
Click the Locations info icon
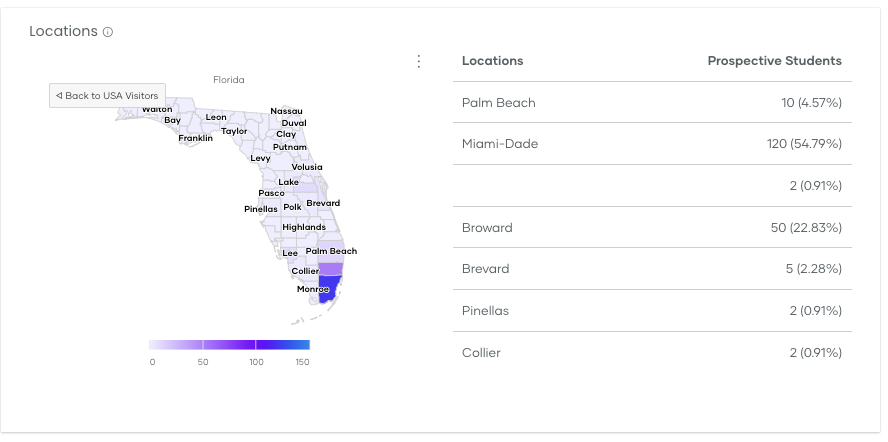tap(108, 32)
